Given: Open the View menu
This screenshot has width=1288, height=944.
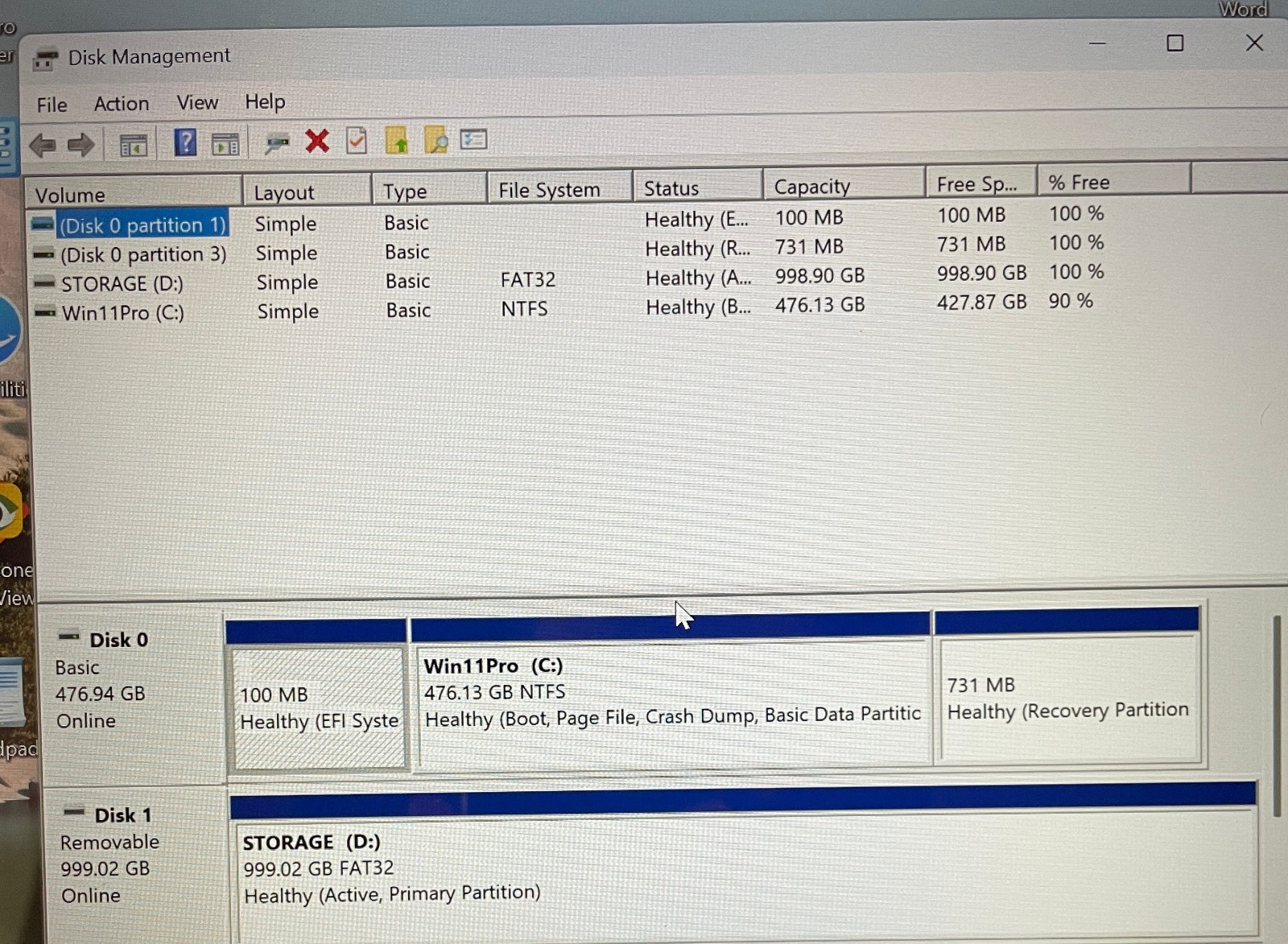Looking at the screenshot, I should (x=197, y=102).
